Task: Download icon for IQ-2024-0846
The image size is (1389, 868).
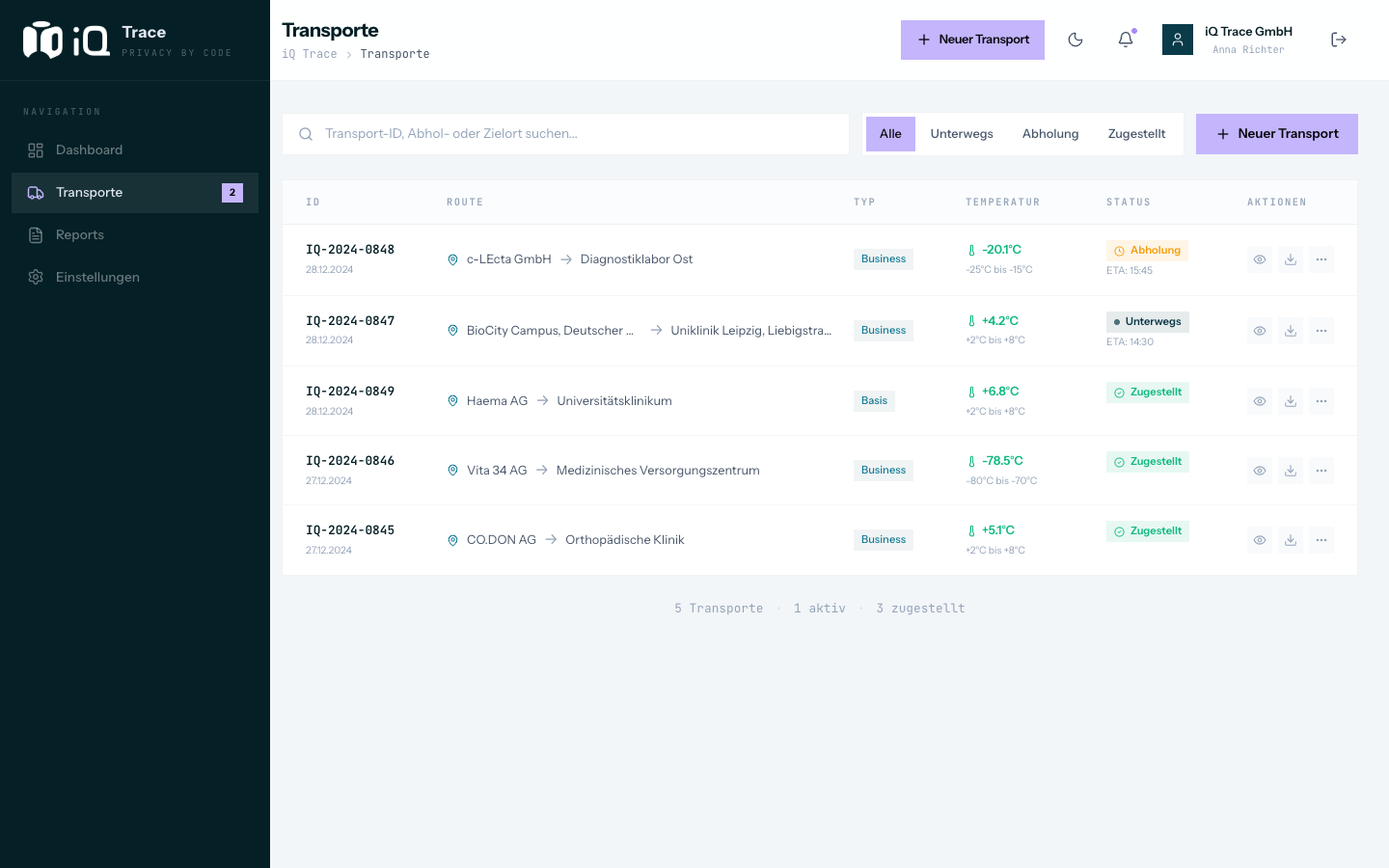Action: coord(1291,471)
